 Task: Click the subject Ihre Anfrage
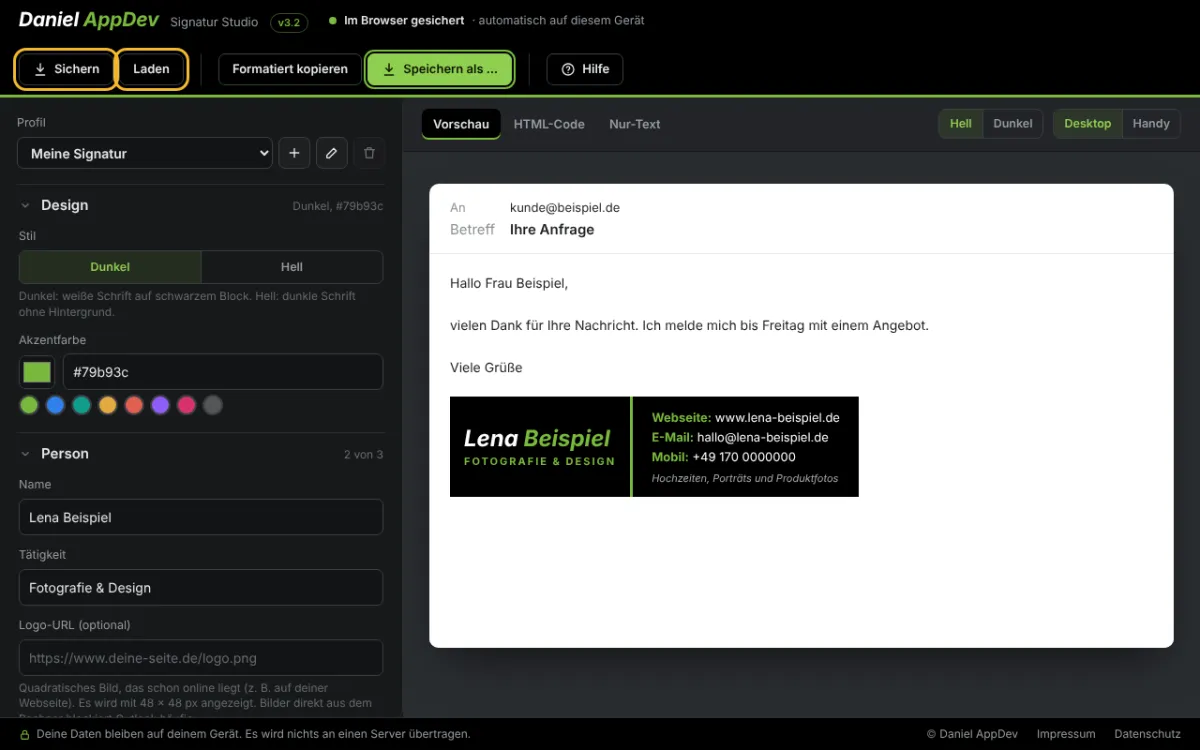(552, 229)
